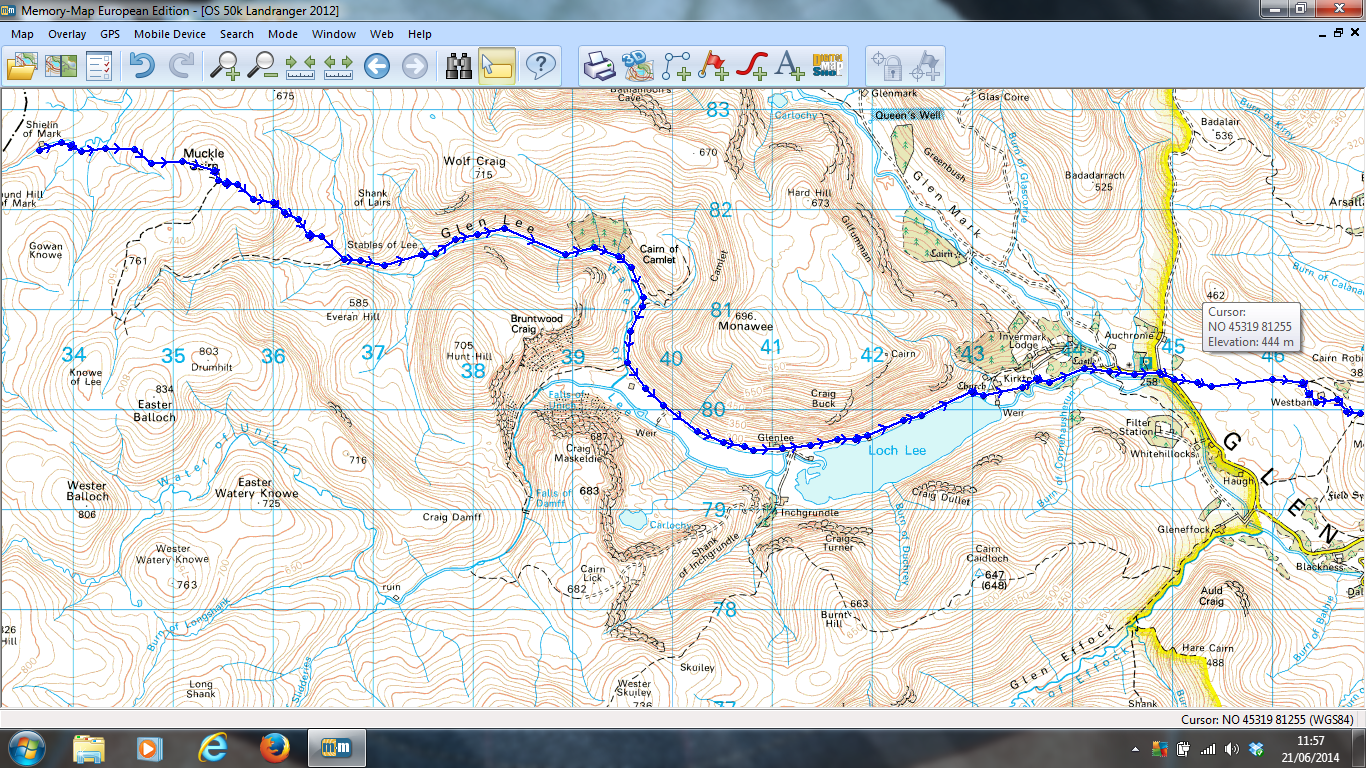Screen dimensions: 1366x768
Task: Select the Add Mark flag tool
Action: coord(714,66)
